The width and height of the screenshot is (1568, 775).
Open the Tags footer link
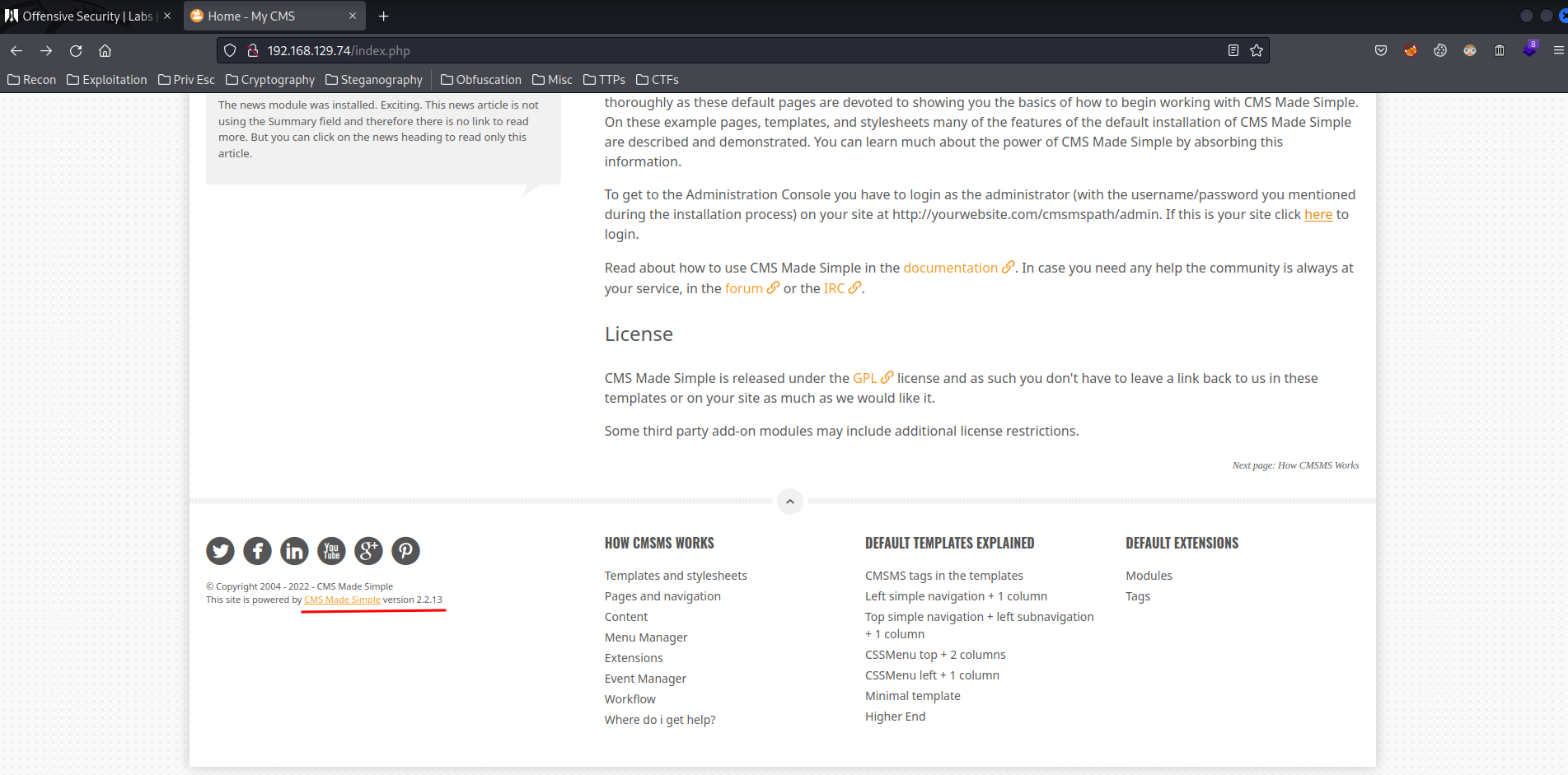pos(1138,596)
